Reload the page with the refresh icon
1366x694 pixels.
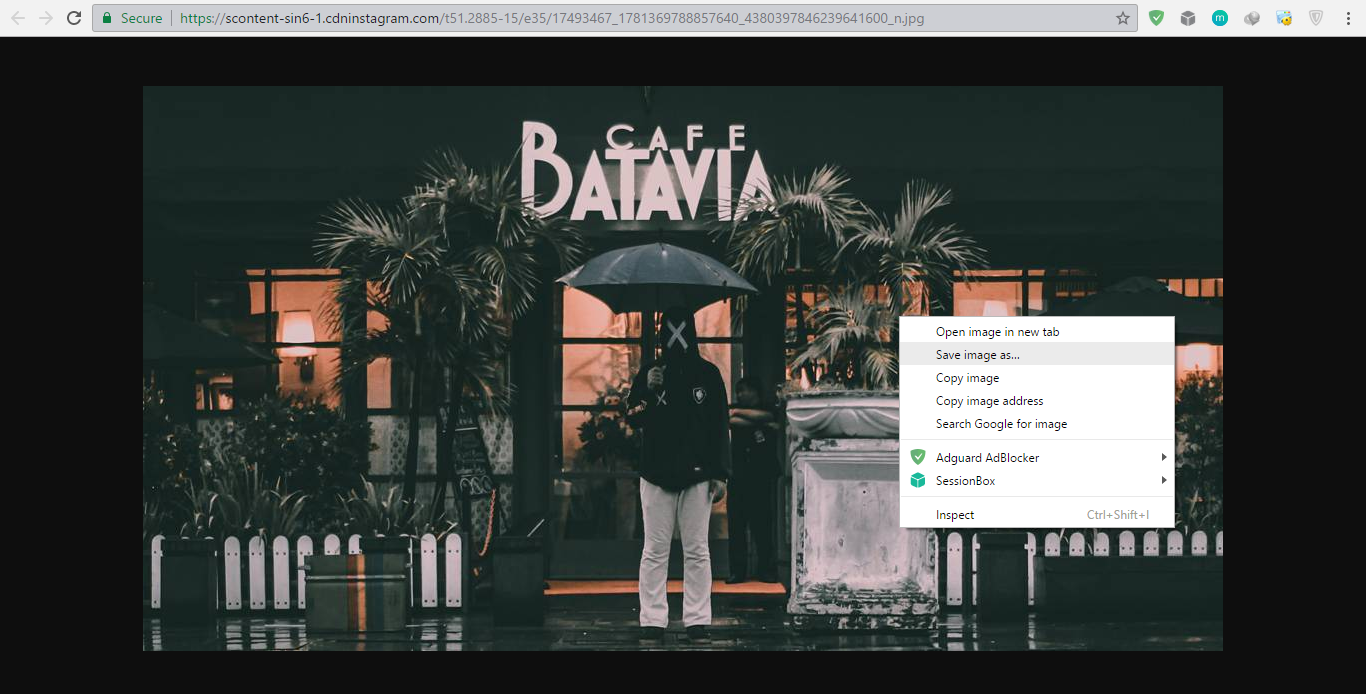pos(74,18)
